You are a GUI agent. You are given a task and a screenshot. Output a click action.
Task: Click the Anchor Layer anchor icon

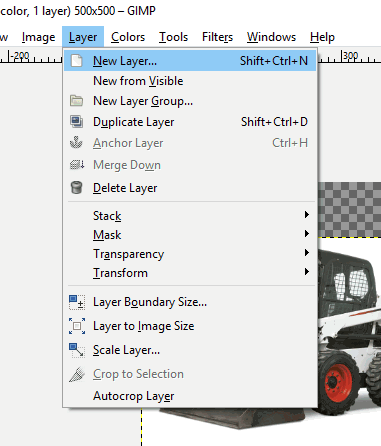pyautogui.click(x=76, y=142)
